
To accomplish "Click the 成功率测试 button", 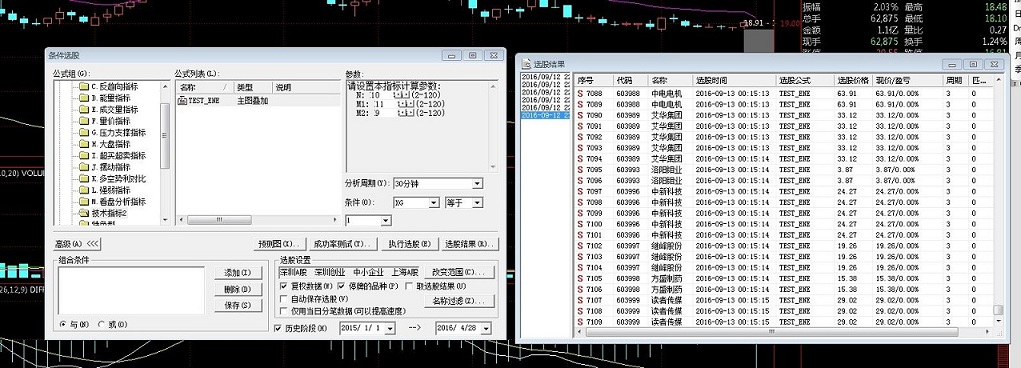I will (x=343, y=245).
